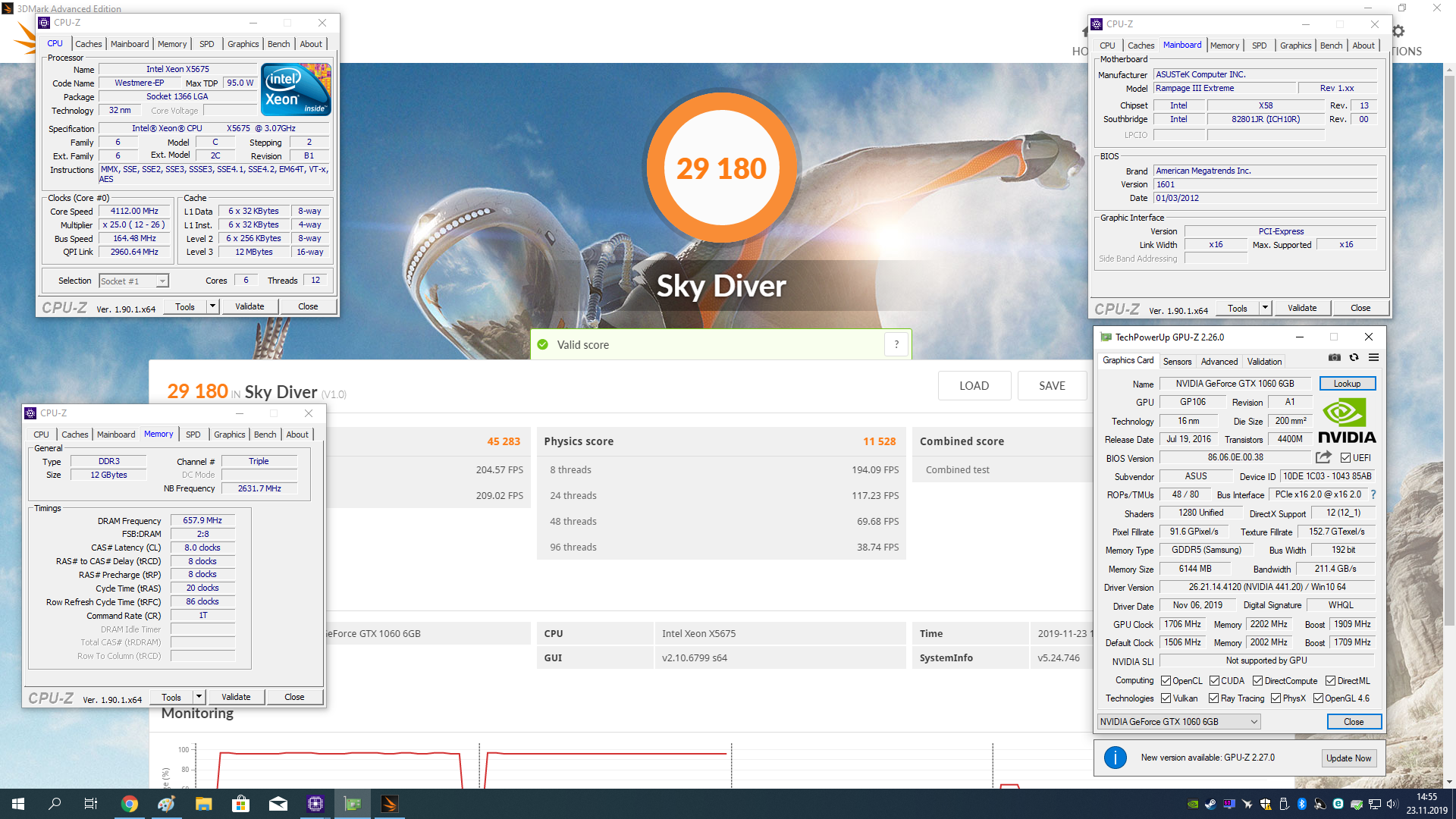Image resolution: width=1456 pixels, height=819 pixels.
Task: Open the GPU-Z hamburger menu
Action: 1373,357
